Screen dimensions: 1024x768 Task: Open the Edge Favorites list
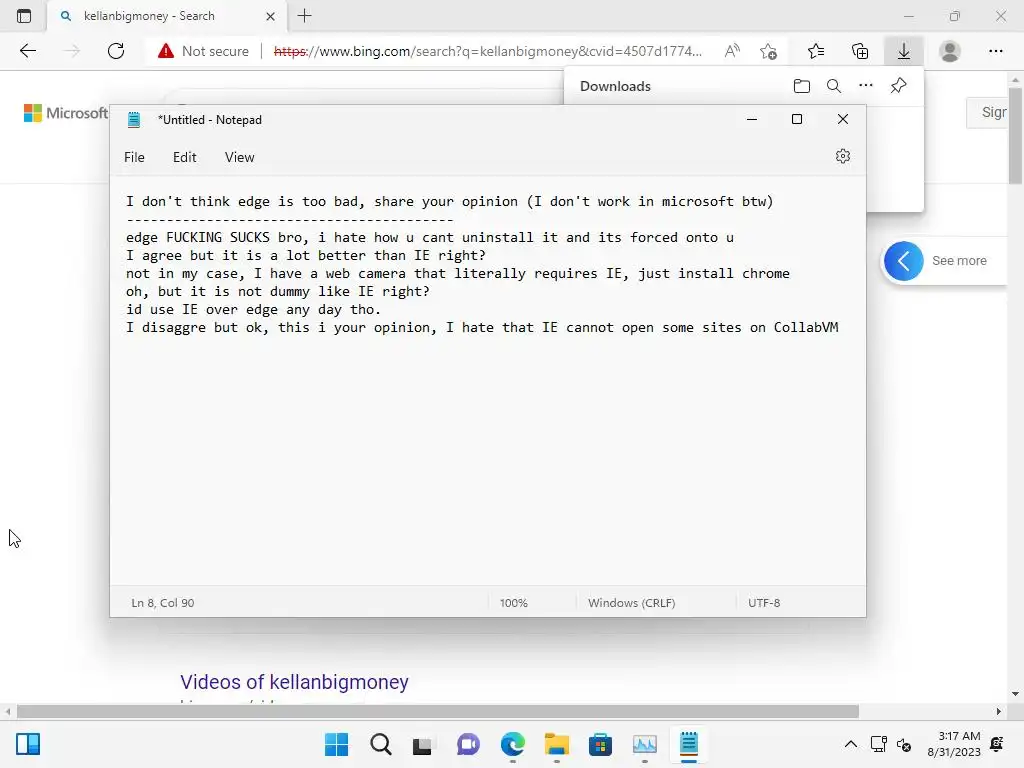pyautogui.click(x=816, y=51)
